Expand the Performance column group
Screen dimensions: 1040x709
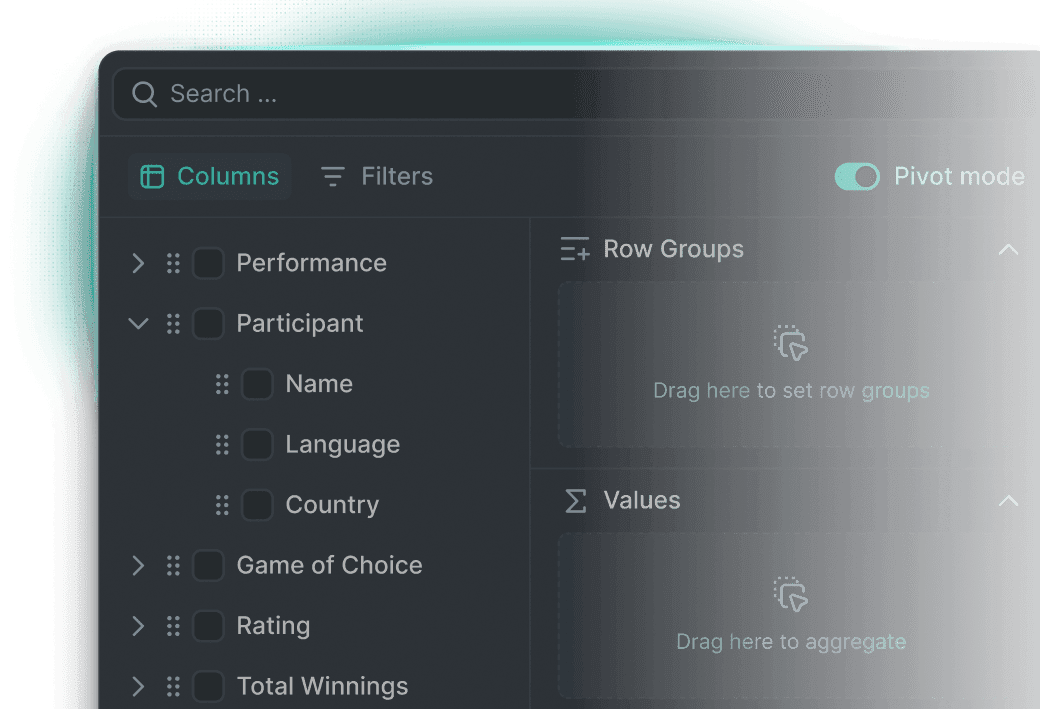click(x=138, y=263)
